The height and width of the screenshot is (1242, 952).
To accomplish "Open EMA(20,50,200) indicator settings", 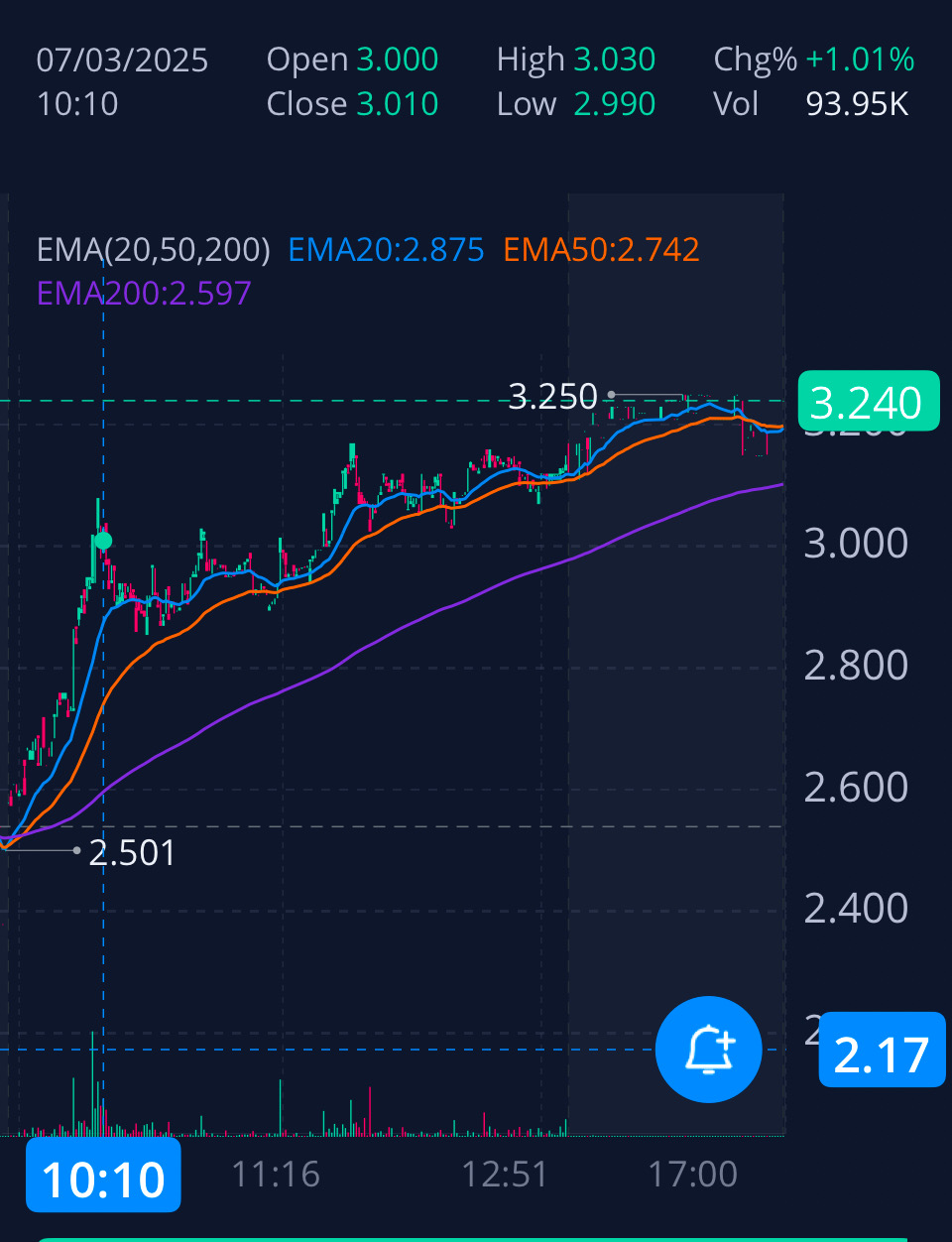I will click(154, 249).
